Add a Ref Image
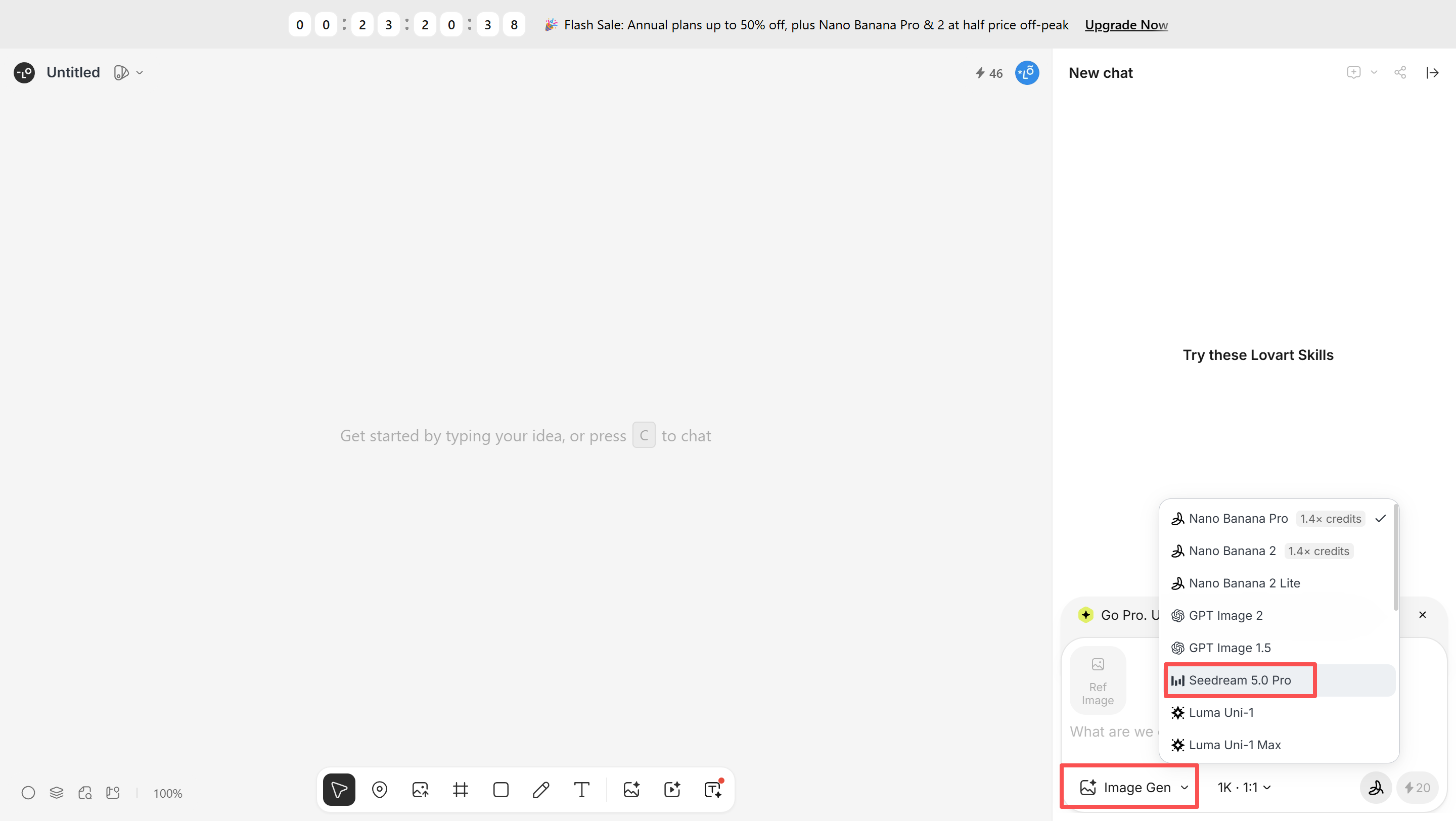Screen dimensions: 1456x821 click(1098, 680)
